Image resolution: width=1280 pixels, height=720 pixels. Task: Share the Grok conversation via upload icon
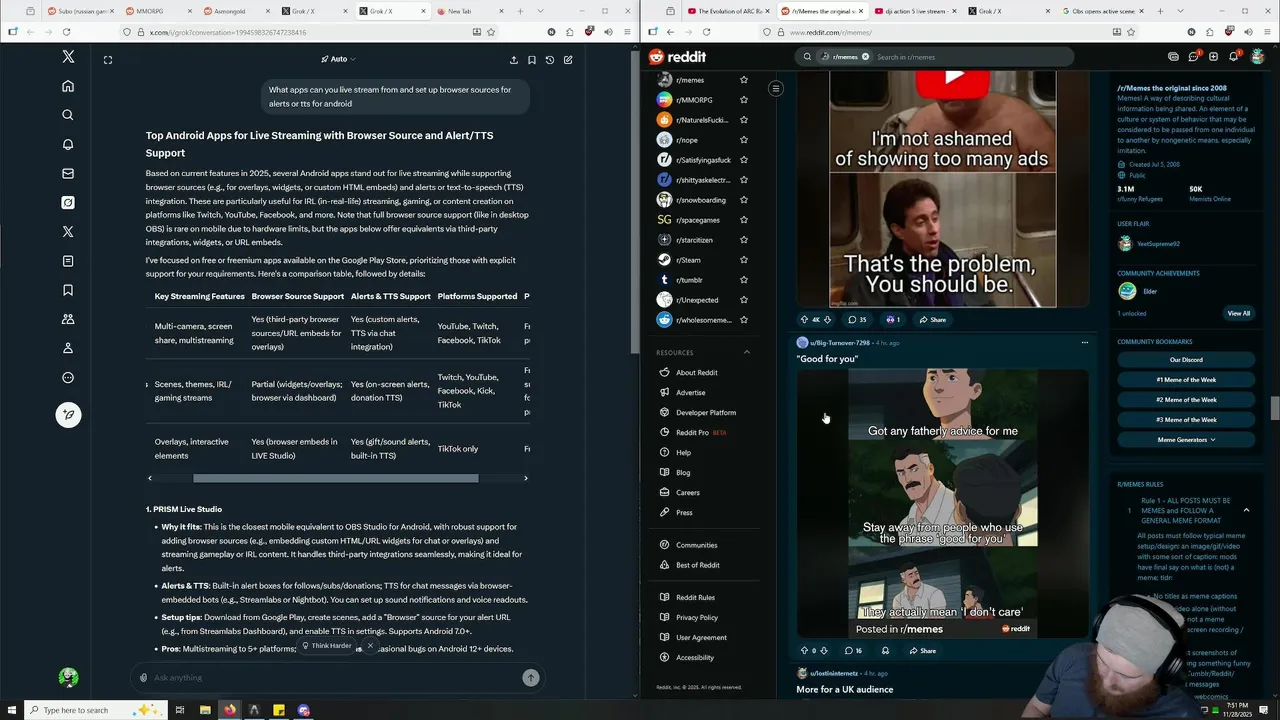tap(514, 60)
